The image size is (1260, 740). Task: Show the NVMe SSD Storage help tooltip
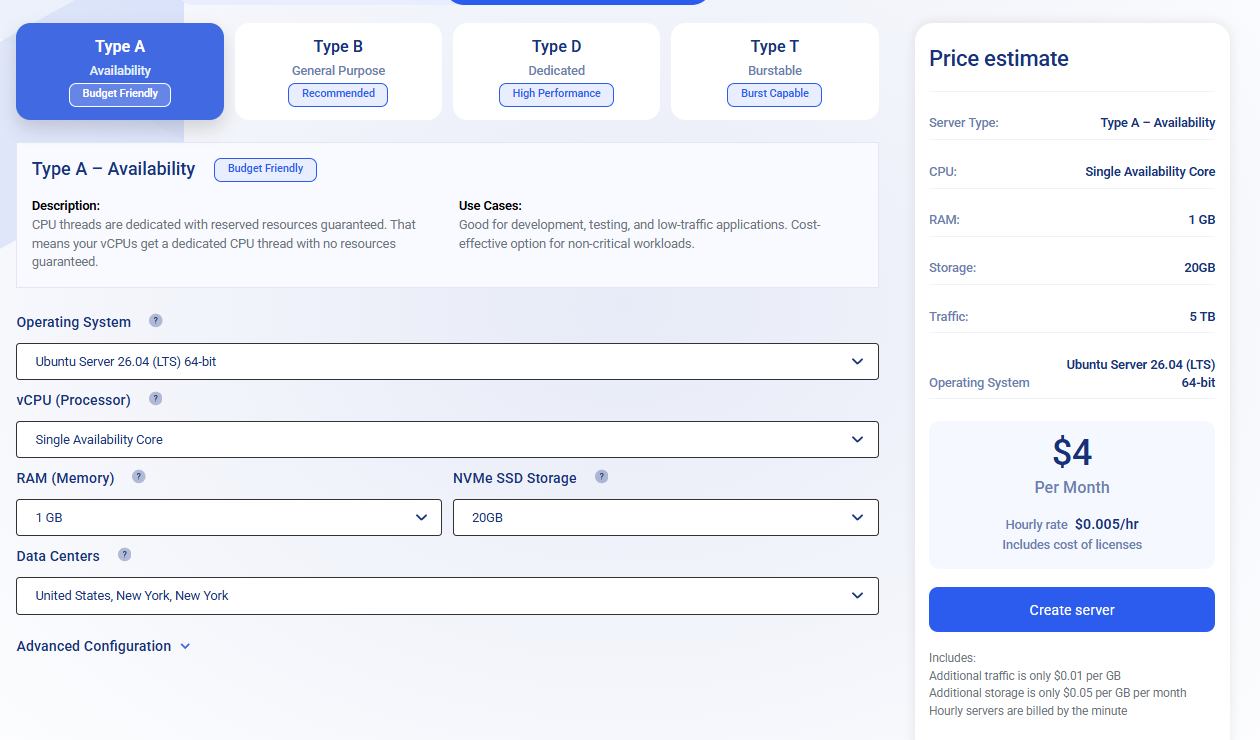[x=601, y=477]
